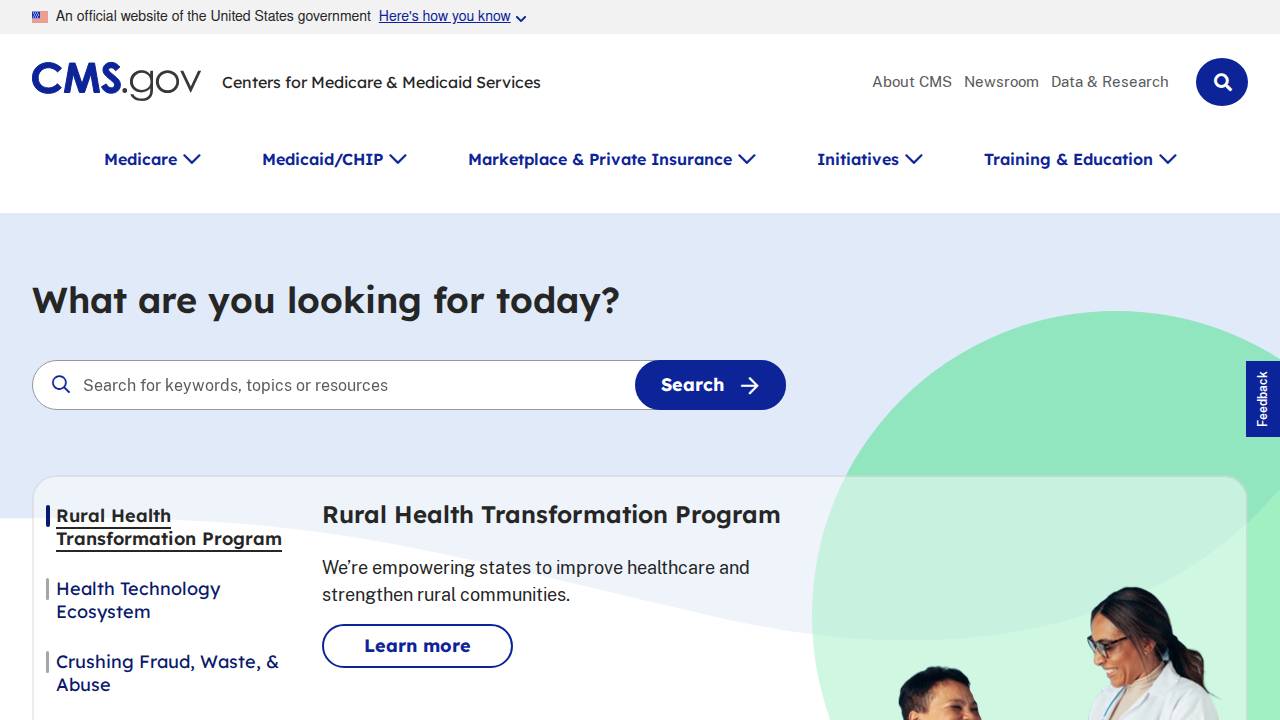Expand "Here's how you know" banner
This screenshot has width=1280, height=720.
coord(452,17)
